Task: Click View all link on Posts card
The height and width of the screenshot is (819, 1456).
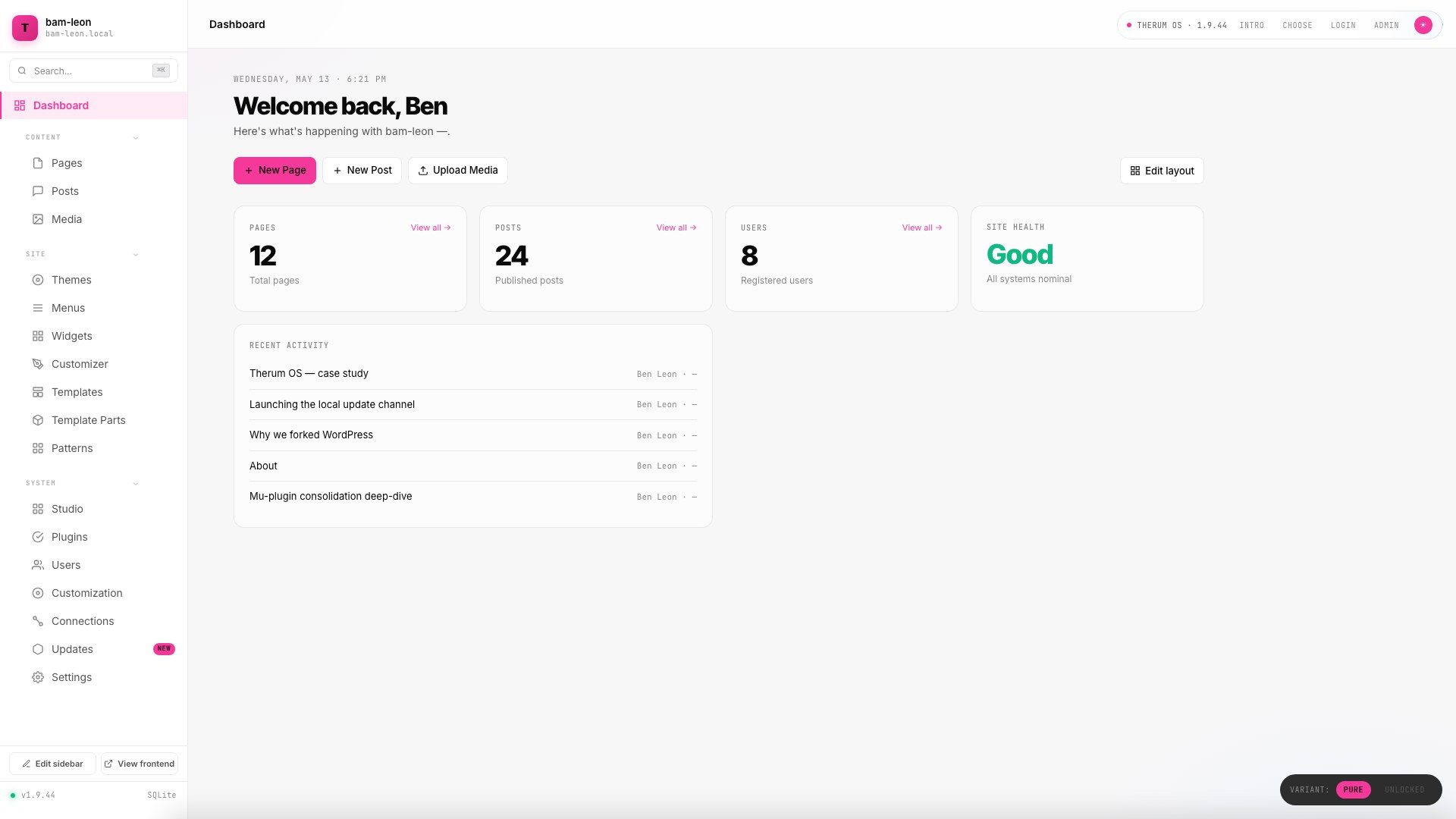Action: point(676,227)
